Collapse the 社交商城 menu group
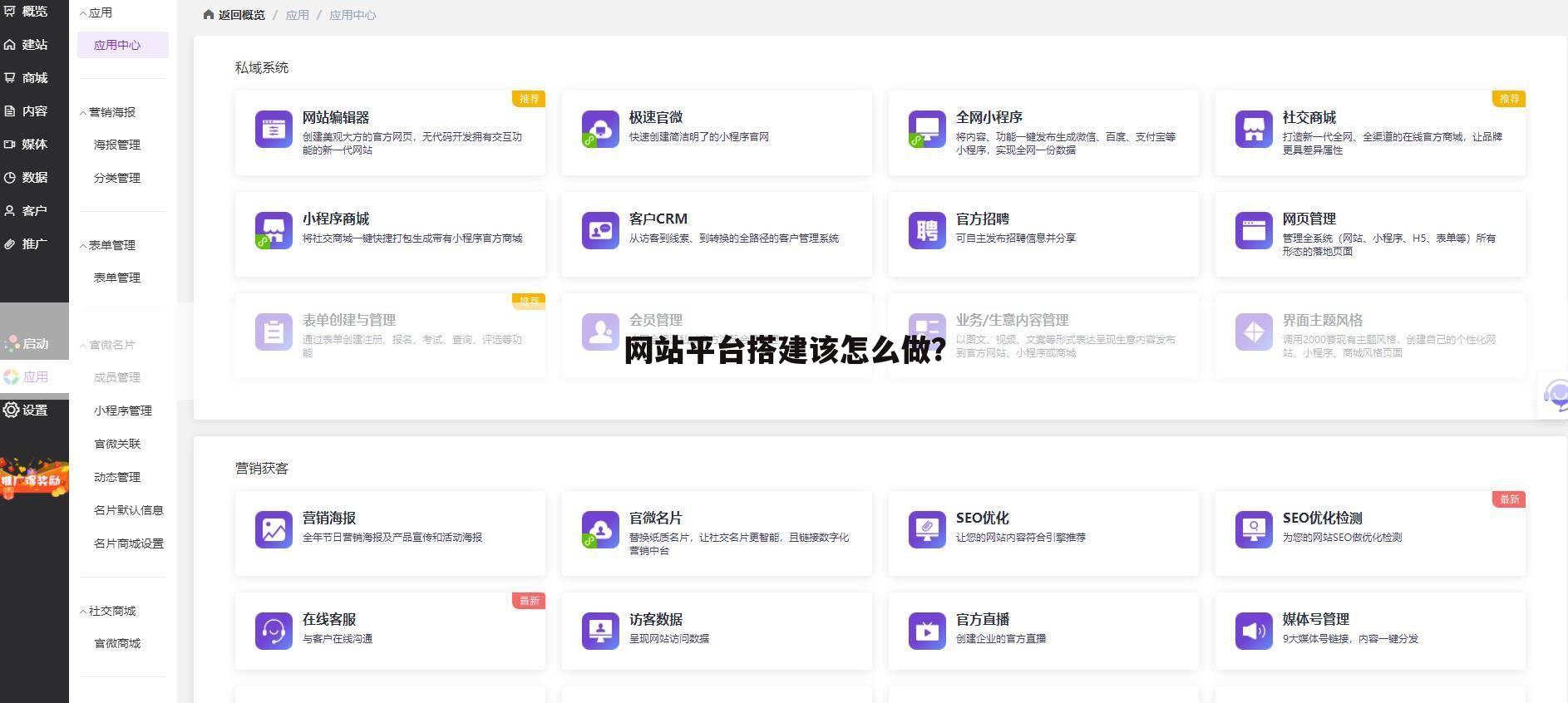The width and height of the screenshot is (1568, 703). [x=83, y=611]
